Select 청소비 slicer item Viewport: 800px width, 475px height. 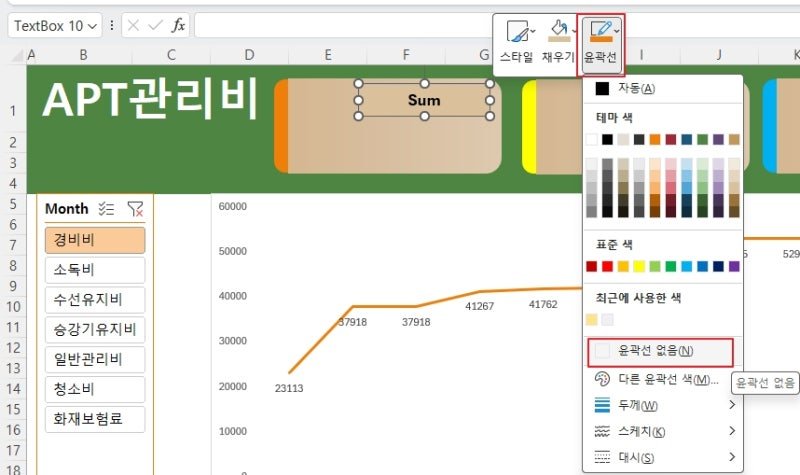click(95, 389)
